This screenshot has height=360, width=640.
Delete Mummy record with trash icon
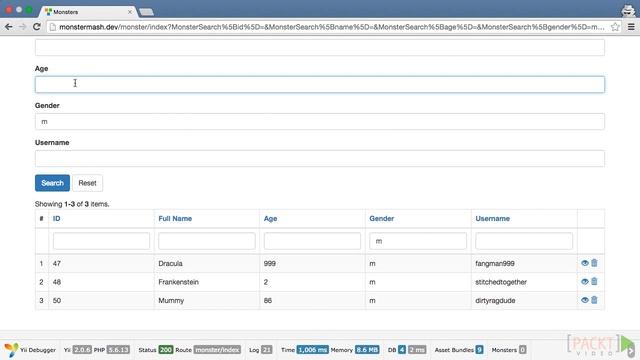594,300
